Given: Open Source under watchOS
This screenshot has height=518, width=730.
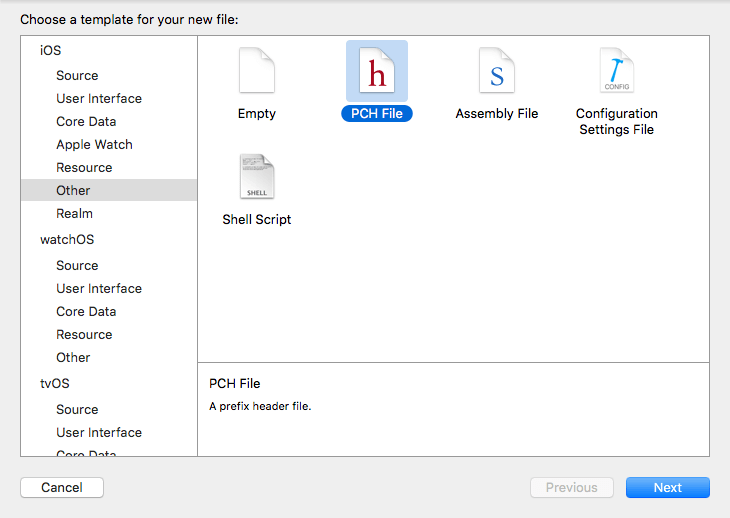Looking at the screenshot, I should pos(77,265).
